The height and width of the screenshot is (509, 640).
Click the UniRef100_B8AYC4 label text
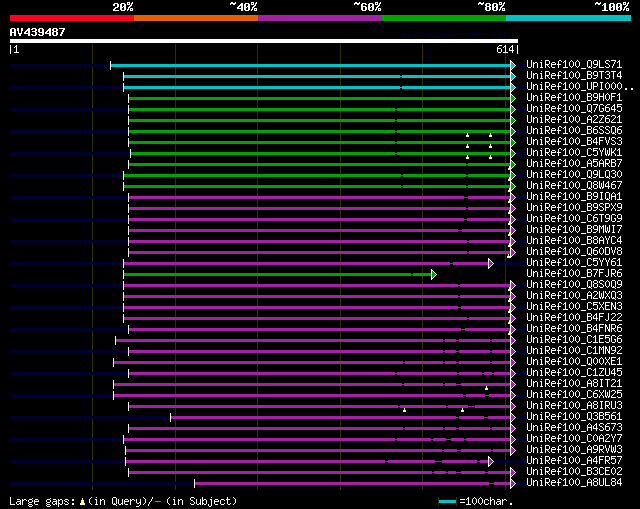[x=574, y=241]
